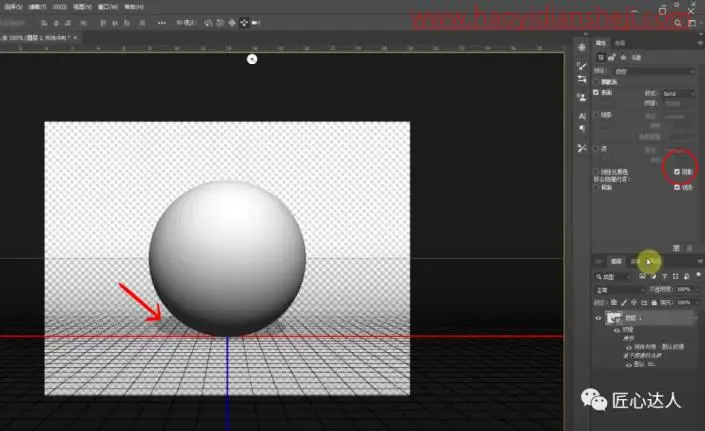Open the Tool Presets crossed-tools panel icon
Image resolution: width=705 pixels, height=431 pixels.
[582, 148]
